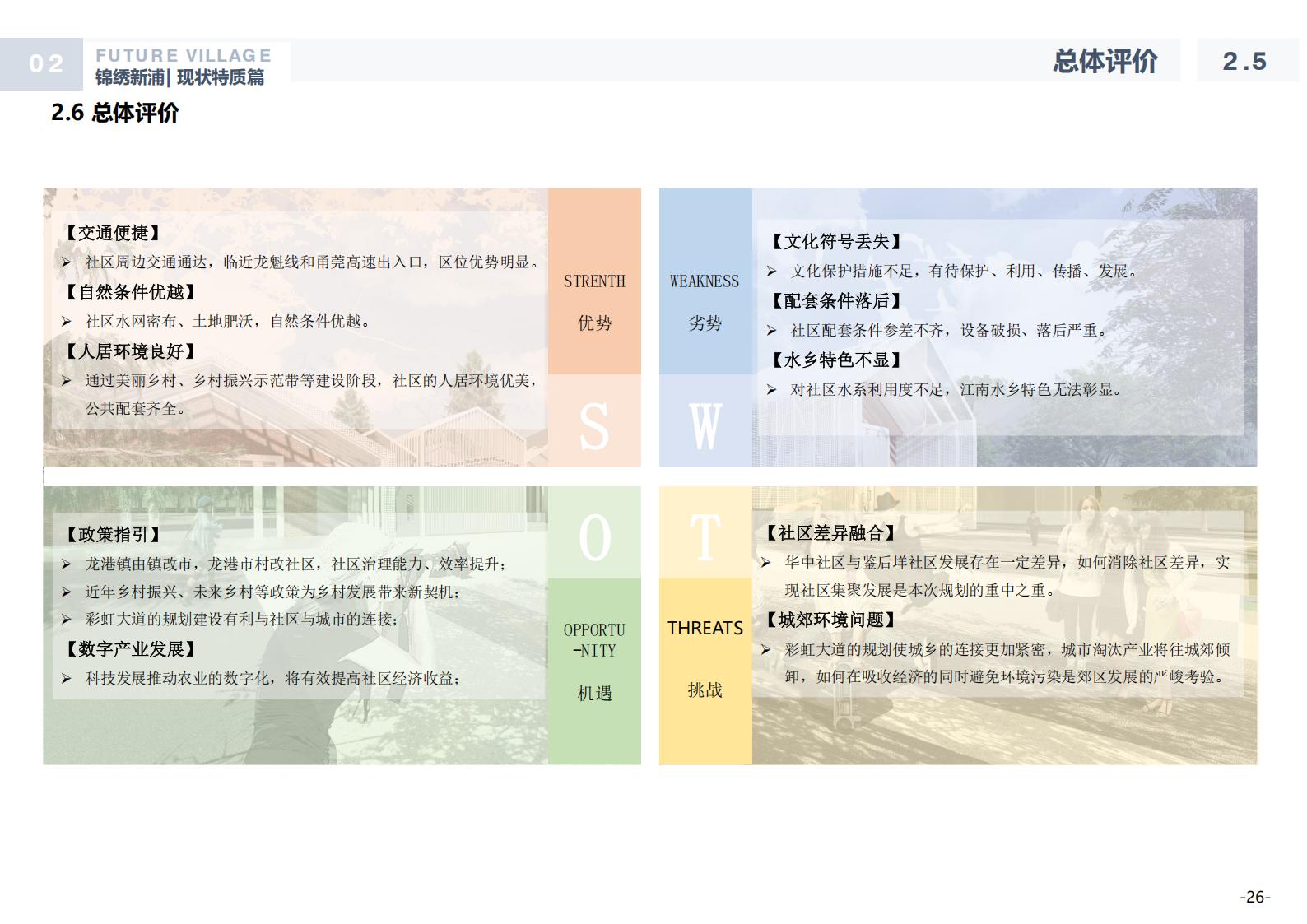
Task: Select the line about 龙魁线和甬莞高速出入口
Action: pyautogui.click(x=312, y=262)
